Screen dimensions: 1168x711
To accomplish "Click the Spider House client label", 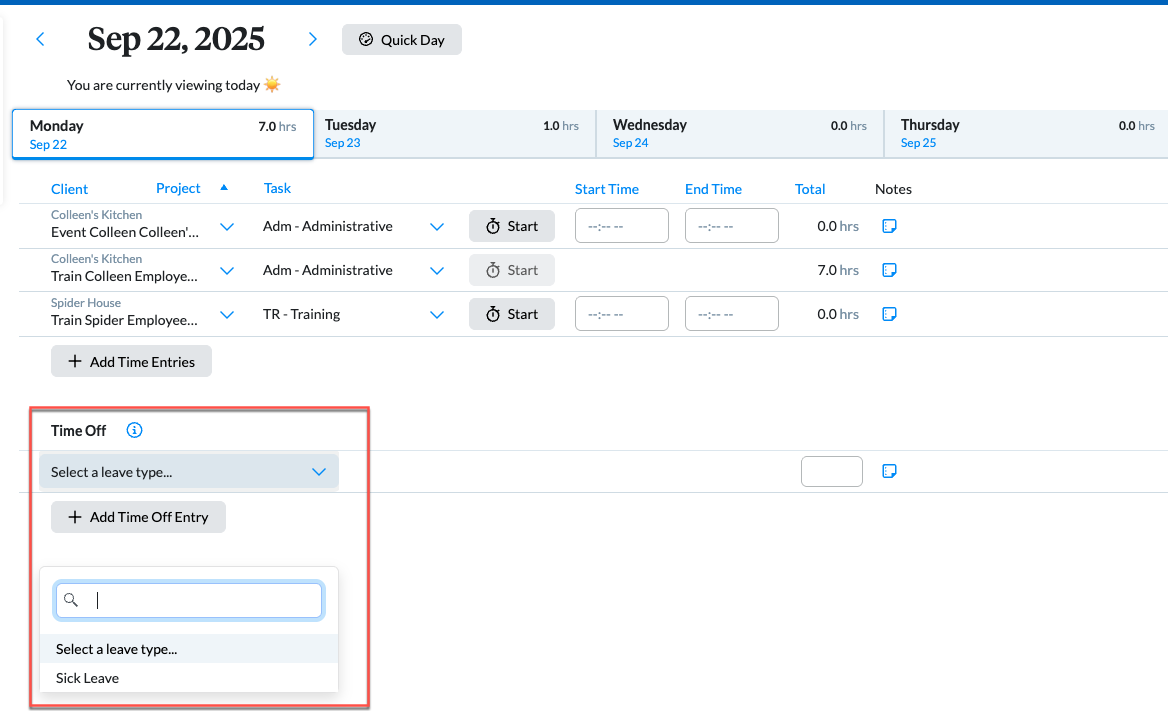I will click(x=86, y=303).
